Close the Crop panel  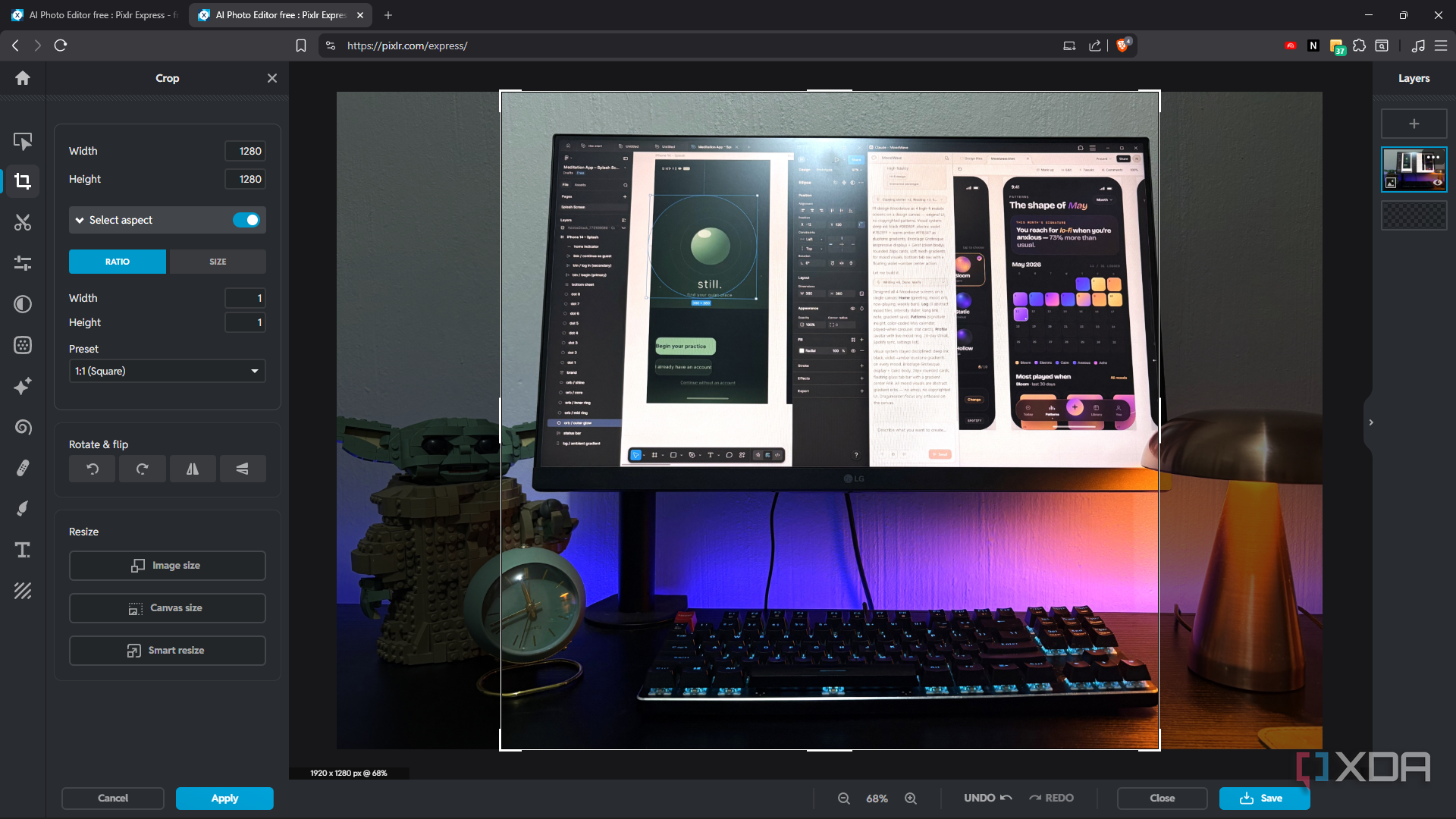tap(272, 78)
